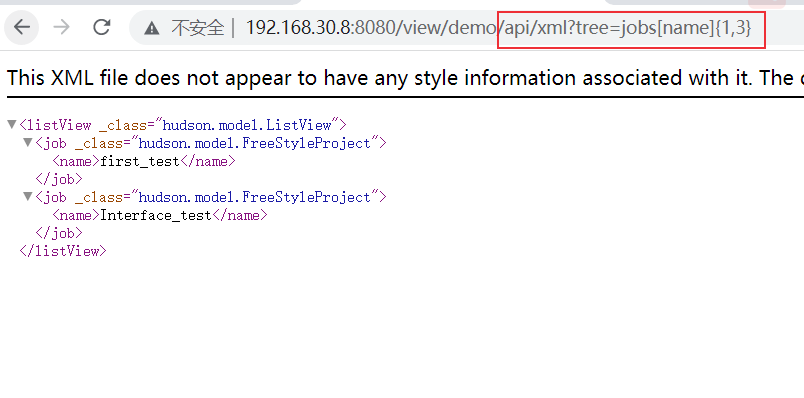Click the 不安全 security label
Screen dimensions: 804x398
point(198,28)
